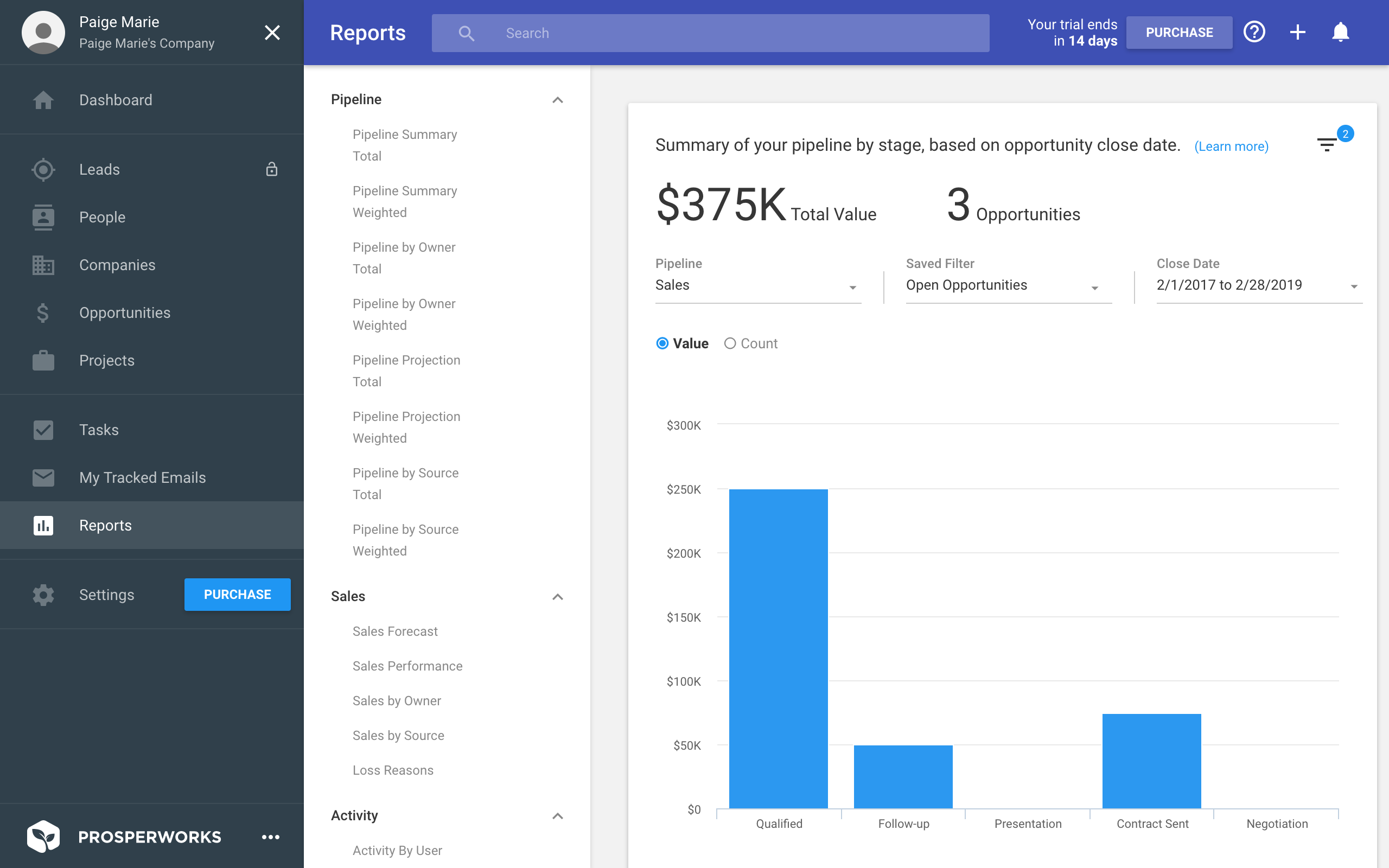Image resolution: width=1389 pixels, height=868 pixels.
Task: Close the sidebar with X icon
Action: click(x=272, y=32)
